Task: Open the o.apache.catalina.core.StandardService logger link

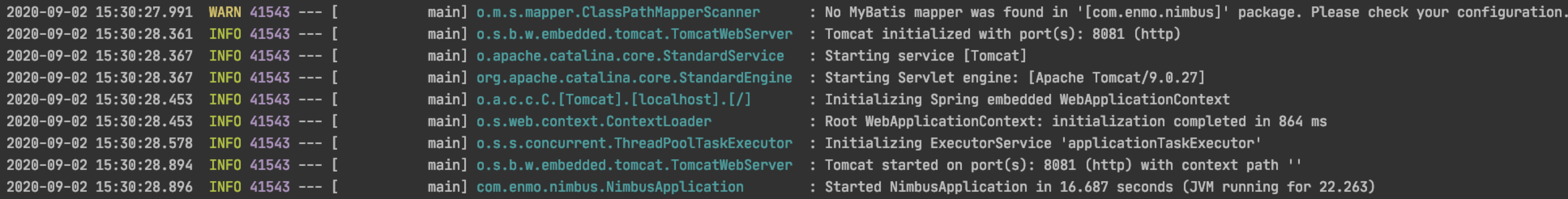Action: pos(630,56)
